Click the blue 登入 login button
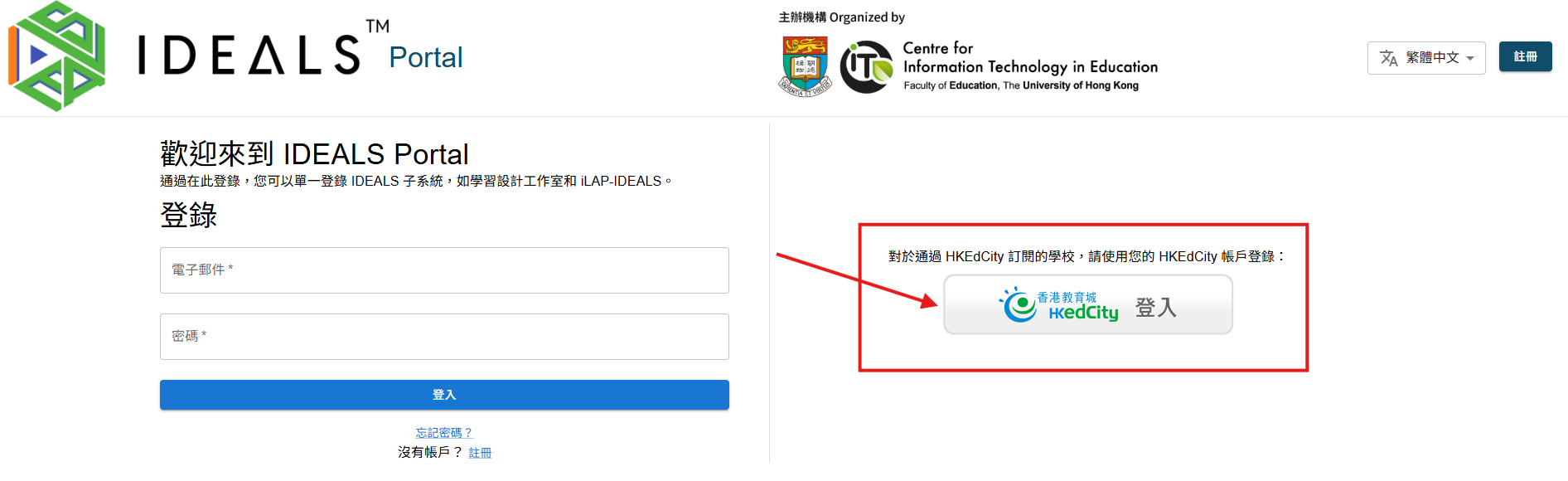 [444, 395]
